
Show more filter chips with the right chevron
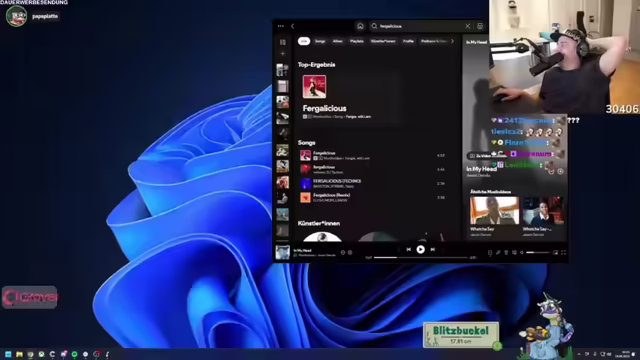(452, 41)
